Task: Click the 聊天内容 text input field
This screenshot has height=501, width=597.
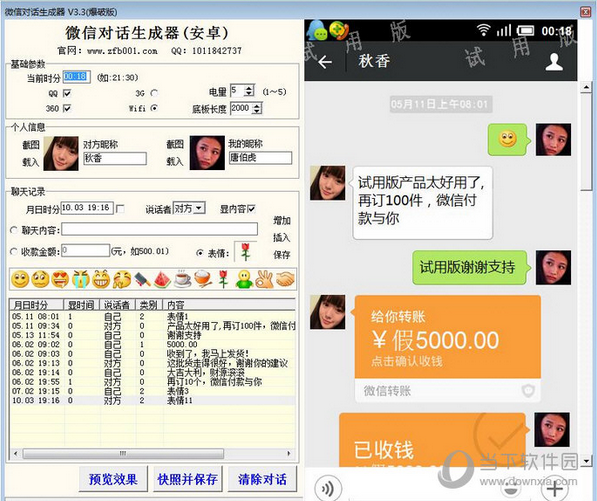Action: [160, 229]
